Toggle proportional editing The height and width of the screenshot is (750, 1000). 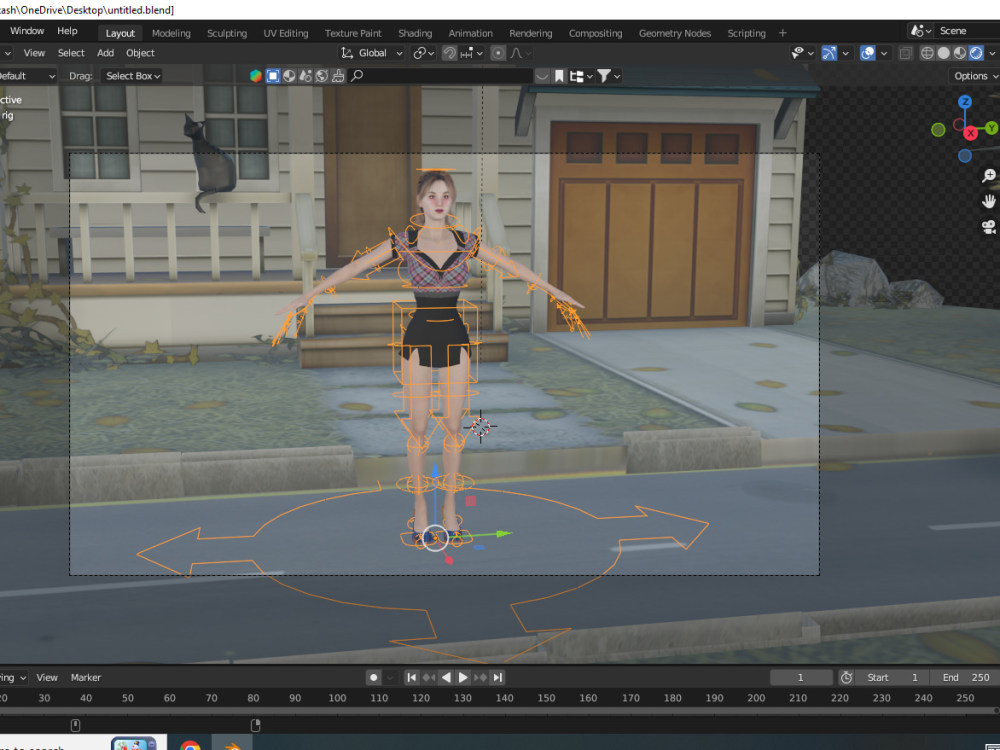coord(498,53)
